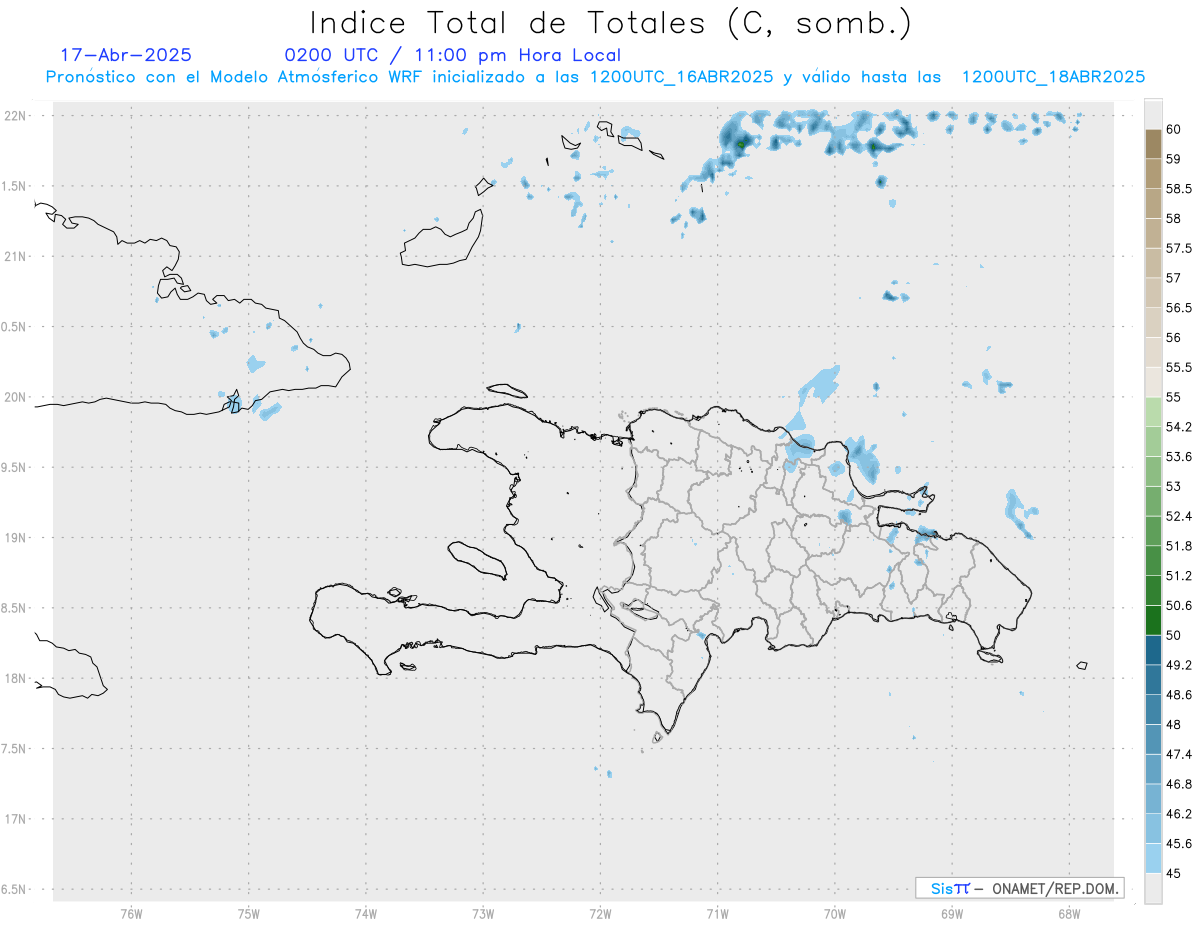Click the colorbar value '51.2'
1200x927 pixels.
click(x=1179, y=576)
